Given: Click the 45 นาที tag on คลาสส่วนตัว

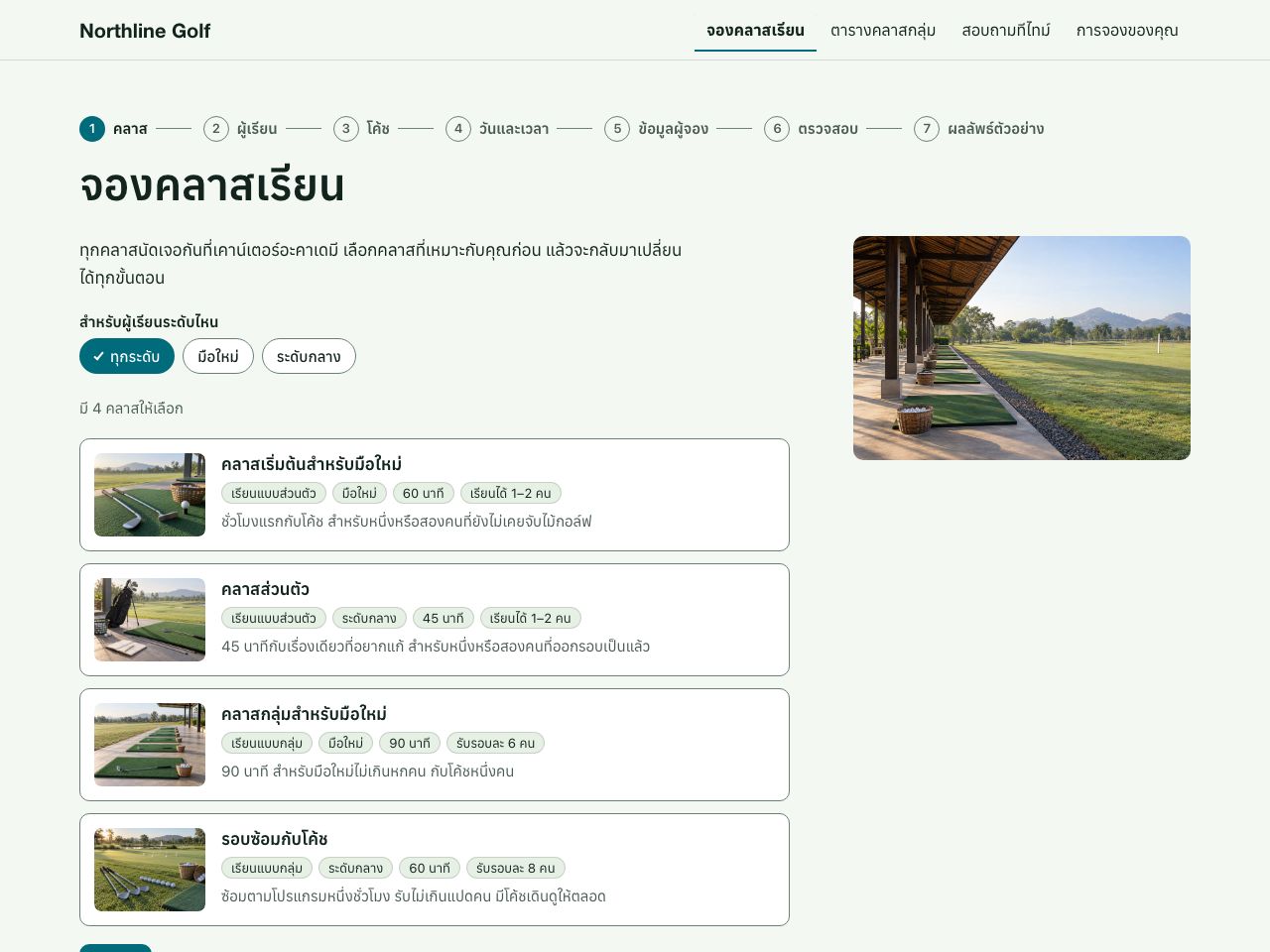Looking at the screenshot, I should click(444, 618).
